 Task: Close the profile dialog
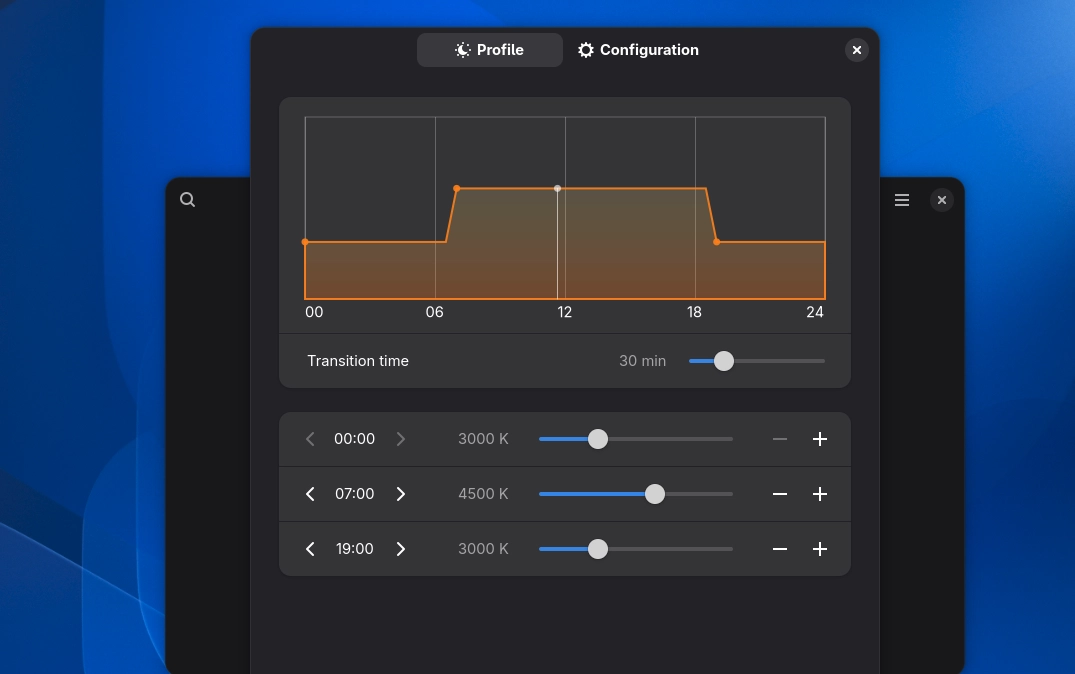[856, 50]
